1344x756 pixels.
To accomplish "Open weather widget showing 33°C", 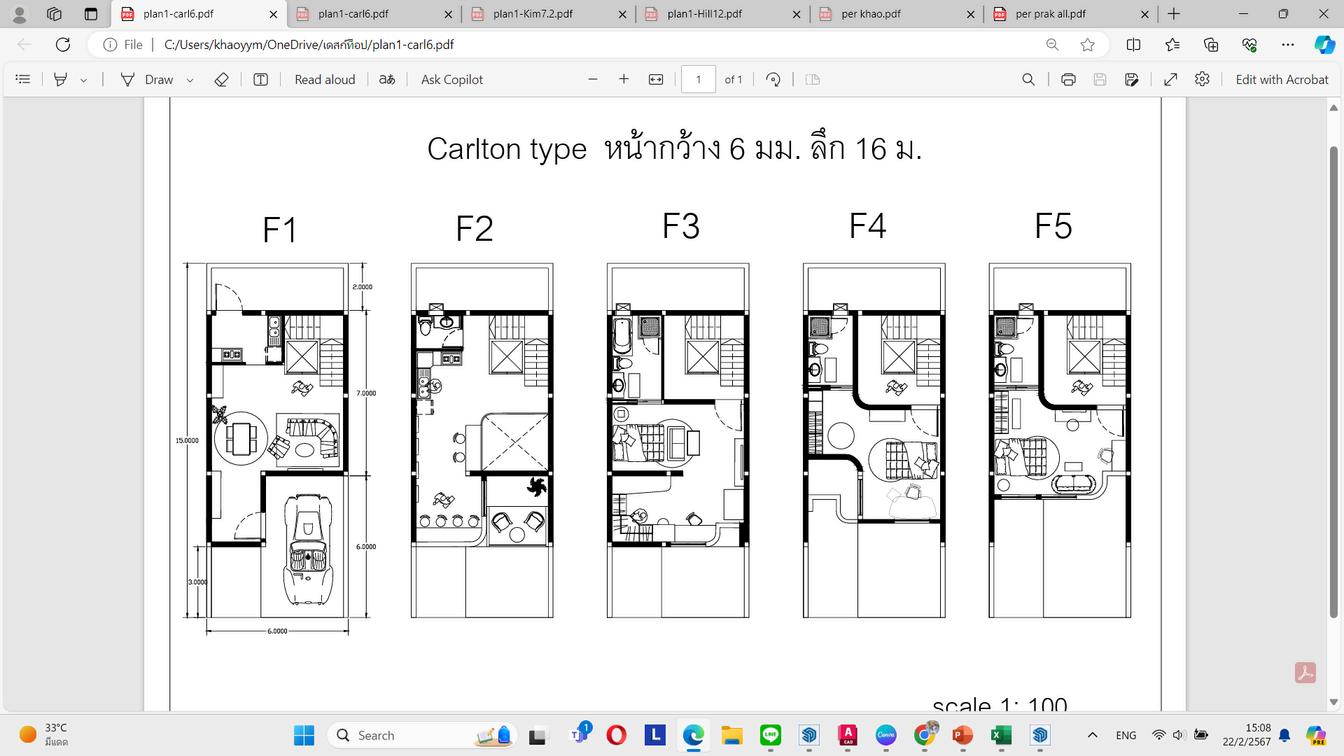I will pyautogui.click(x=45, y=735).
